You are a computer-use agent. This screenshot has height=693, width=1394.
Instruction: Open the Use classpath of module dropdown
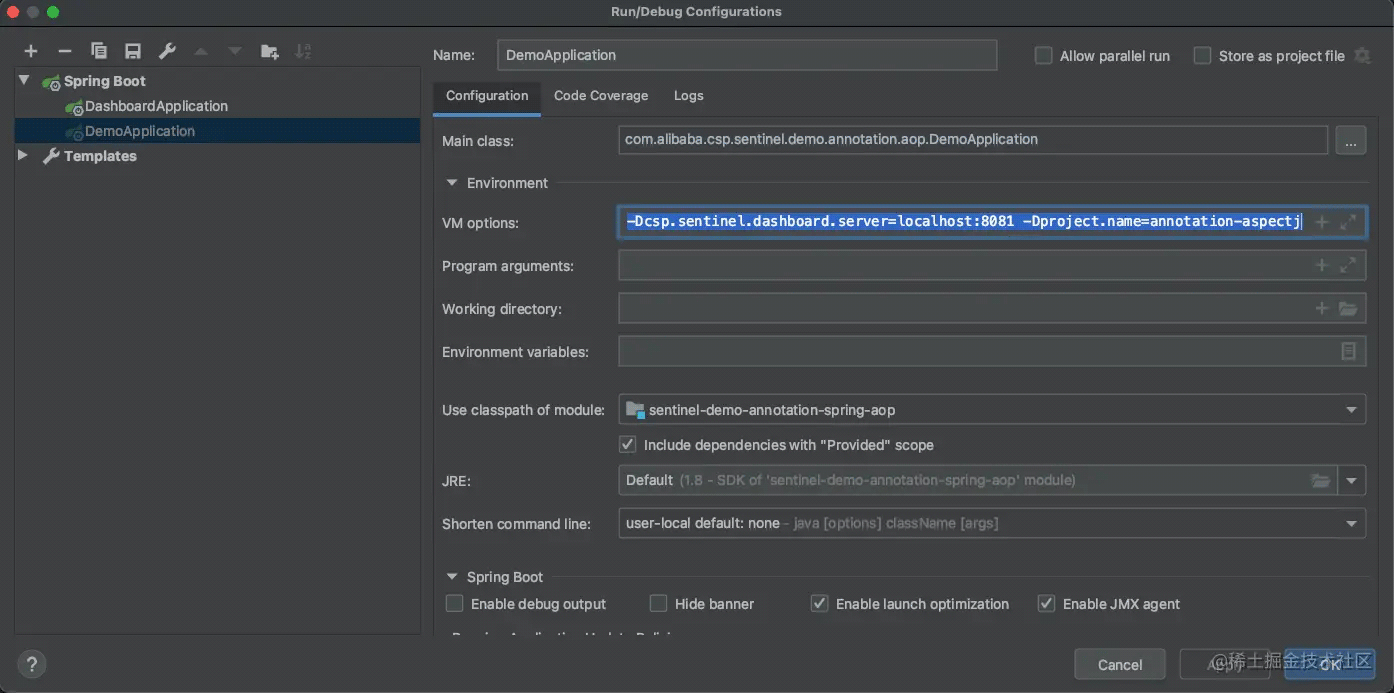point(1352,409)
